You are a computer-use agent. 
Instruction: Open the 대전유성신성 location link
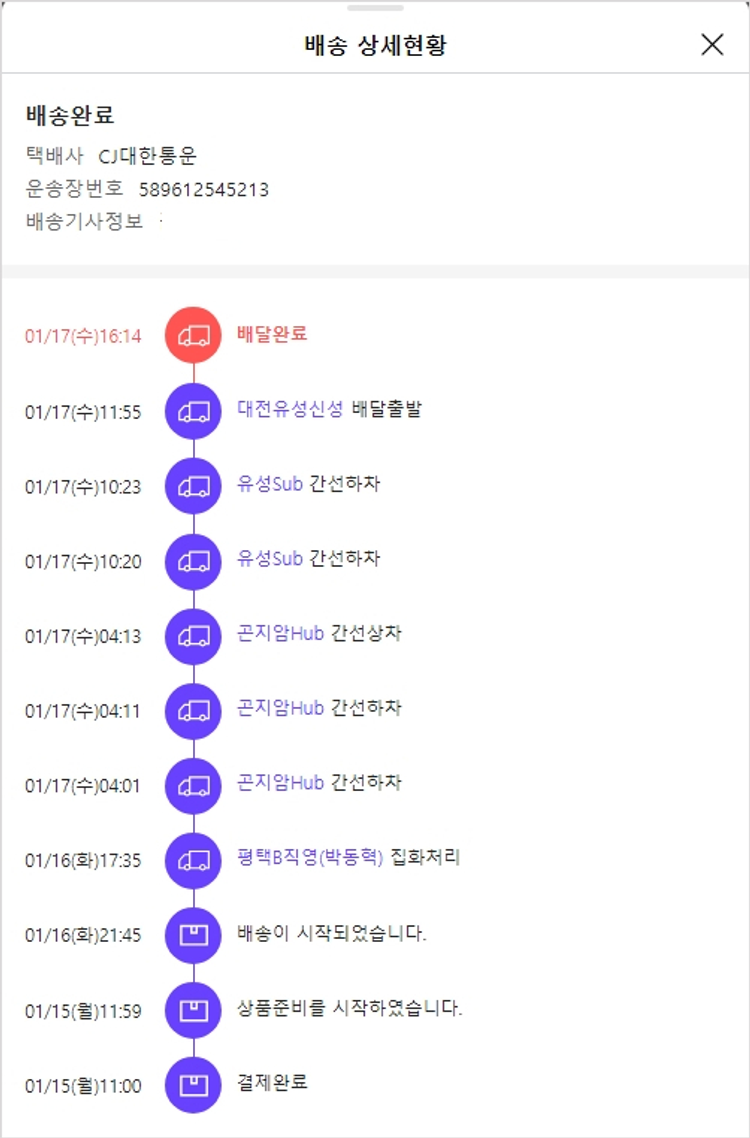(x=290, y=408)
